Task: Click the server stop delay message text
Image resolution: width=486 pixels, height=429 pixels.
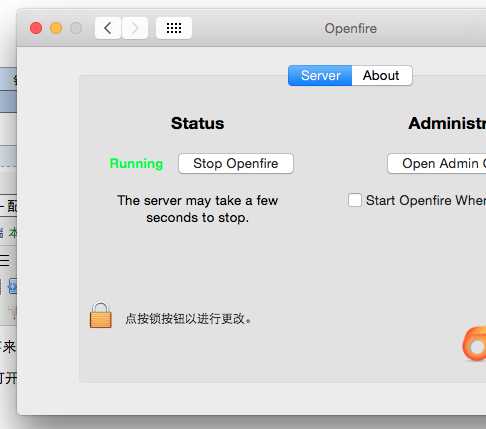Action: pyautogui.click(x=198, y=209)
